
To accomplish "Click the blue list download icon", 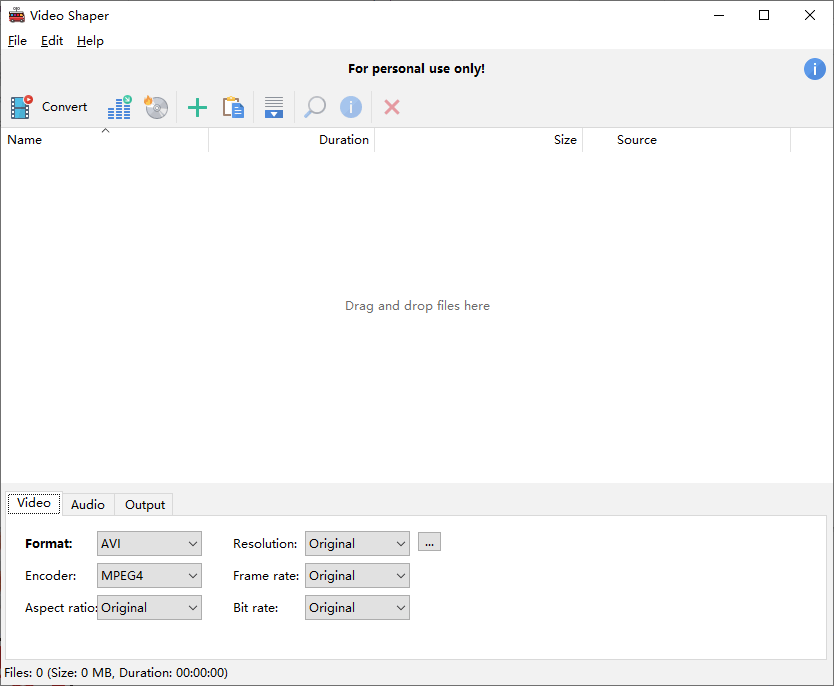I will coord(274,107).
